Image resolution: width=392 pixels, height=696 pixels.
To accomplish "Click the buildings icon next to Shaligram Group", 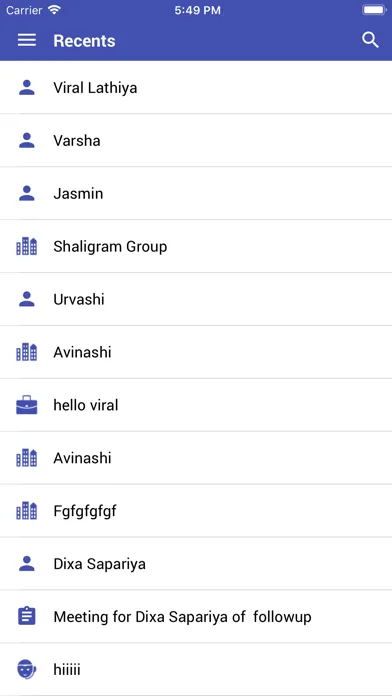I will tap(27, 246).
